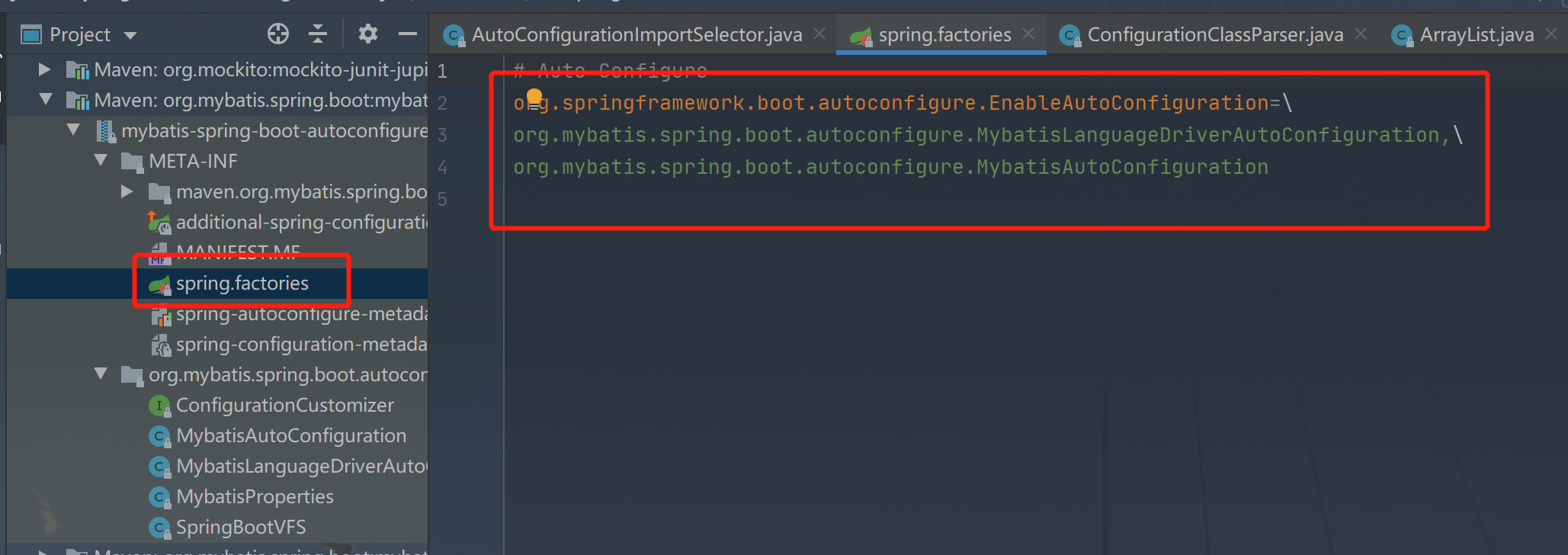Collapse the META-INF folder arrow
1568x555 pixels.
101,160
